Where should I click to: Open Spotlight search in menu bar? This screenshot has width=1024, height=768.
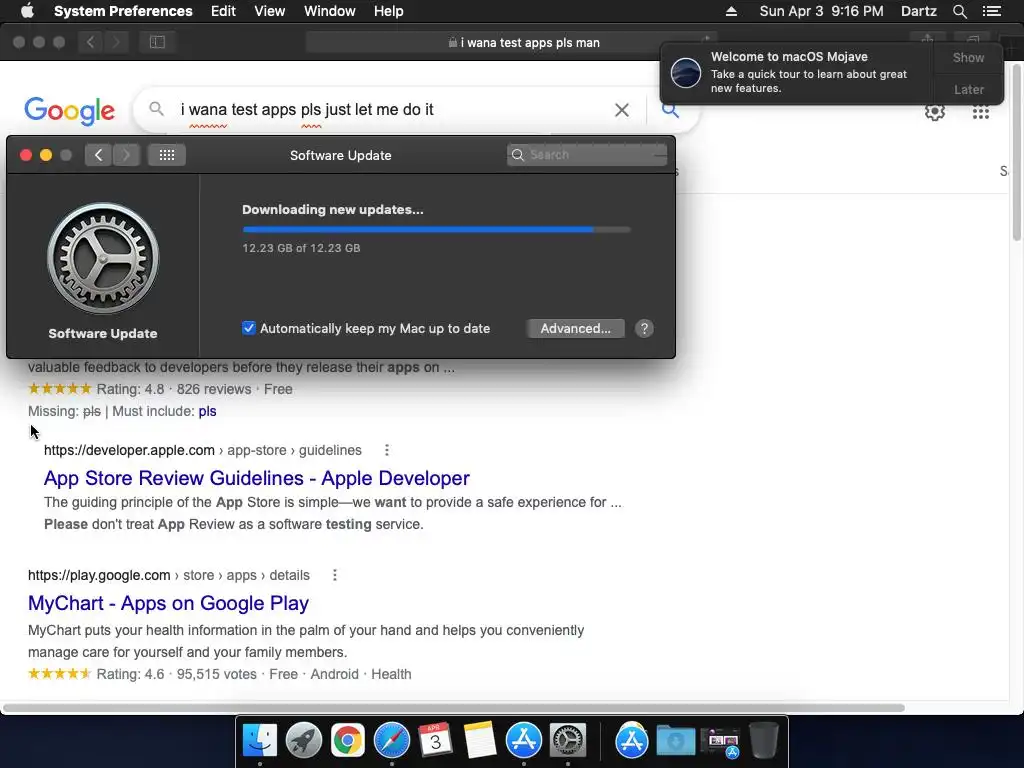point(959,11)
